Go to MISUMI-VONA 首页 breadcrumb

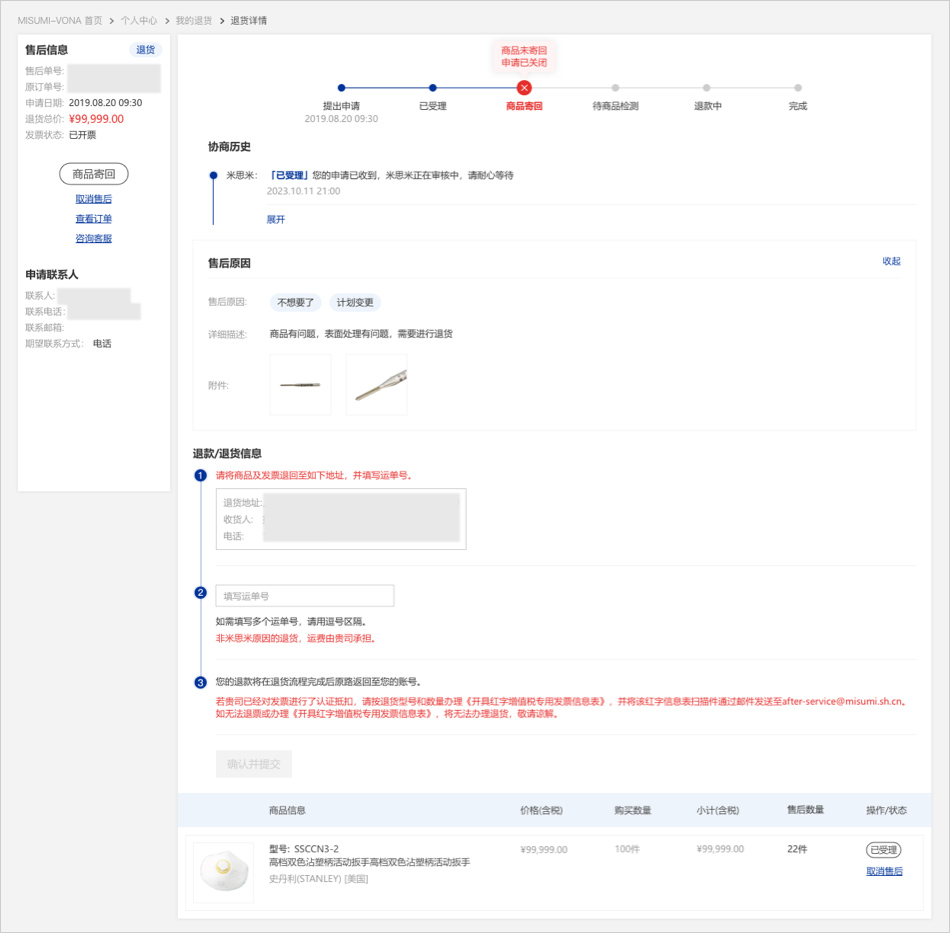point(60,20)
